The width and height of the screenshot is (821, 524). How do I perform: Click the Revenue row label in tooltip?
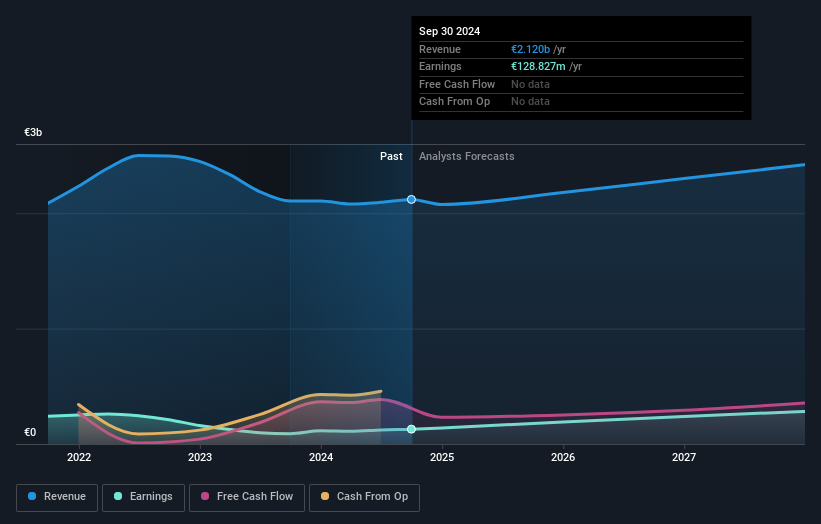[x=440, y=49]
